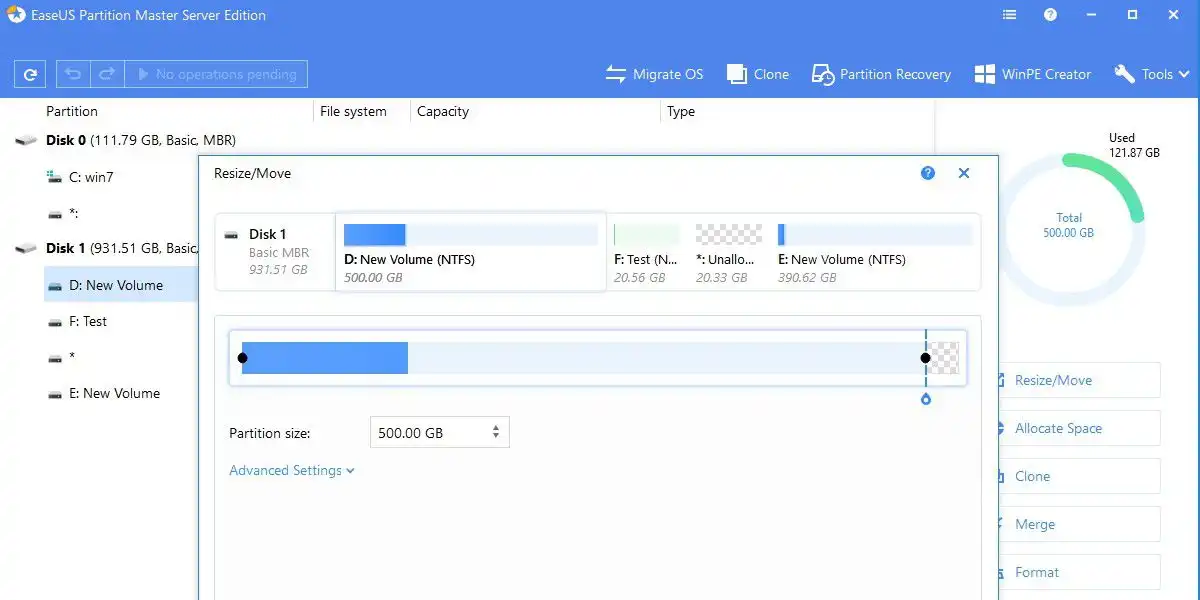Screen dimensions: 1200x600
Task: Open Partition Recovery
Action: (x=881, y=74)
